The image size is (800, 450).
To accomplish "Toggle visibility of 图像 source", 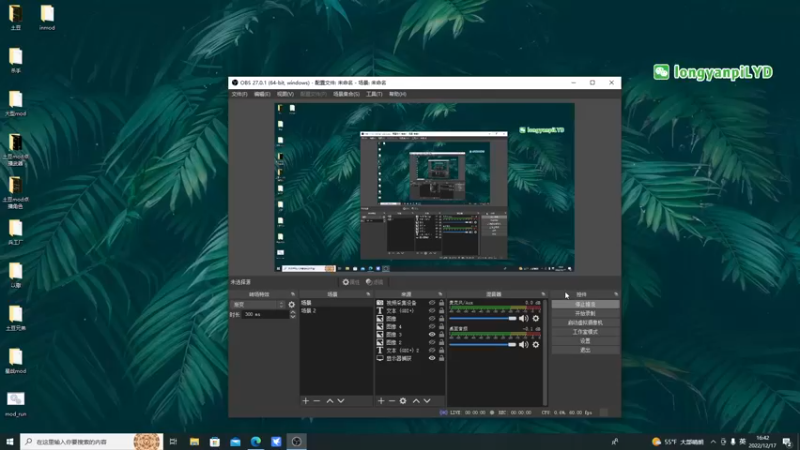I will point(432,319).
